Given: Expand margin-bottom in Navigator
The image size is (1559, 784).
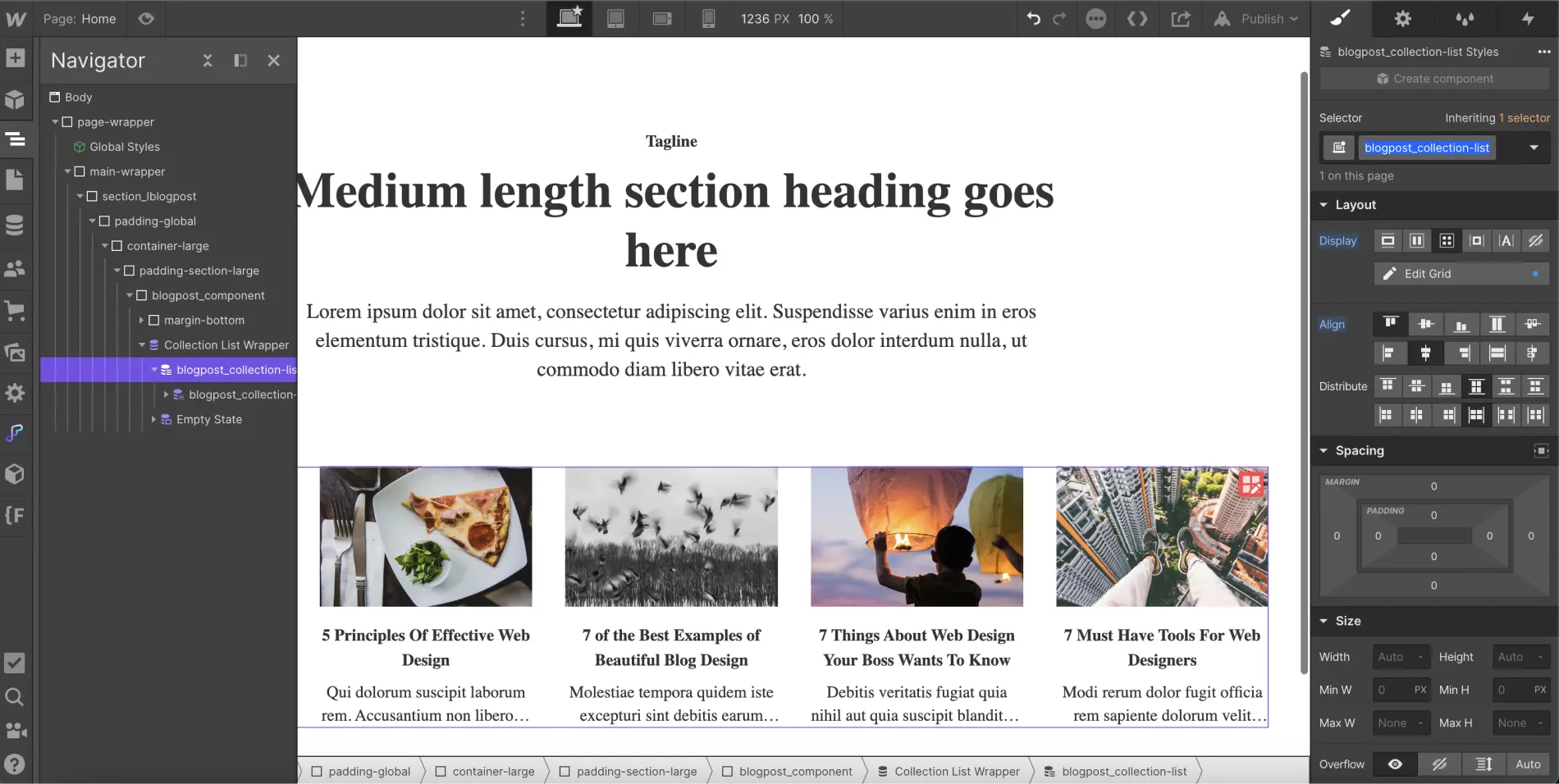Looking at the screenshot, I should point(141,321).
